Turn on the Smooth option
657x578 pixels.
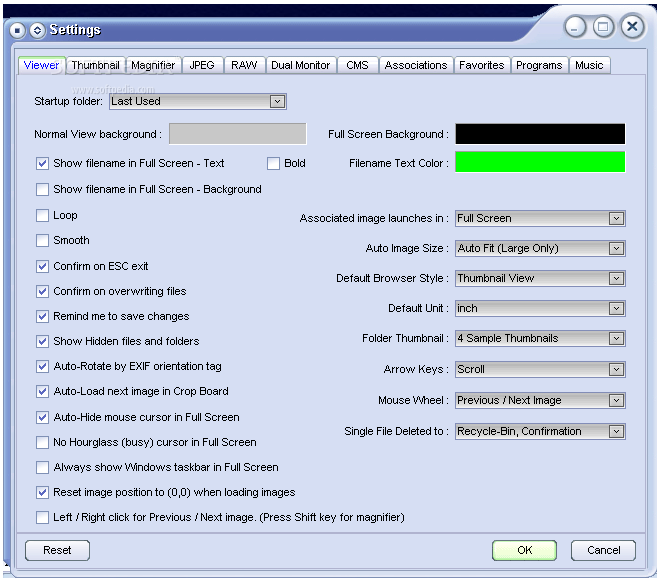click(x=42, y=241)
